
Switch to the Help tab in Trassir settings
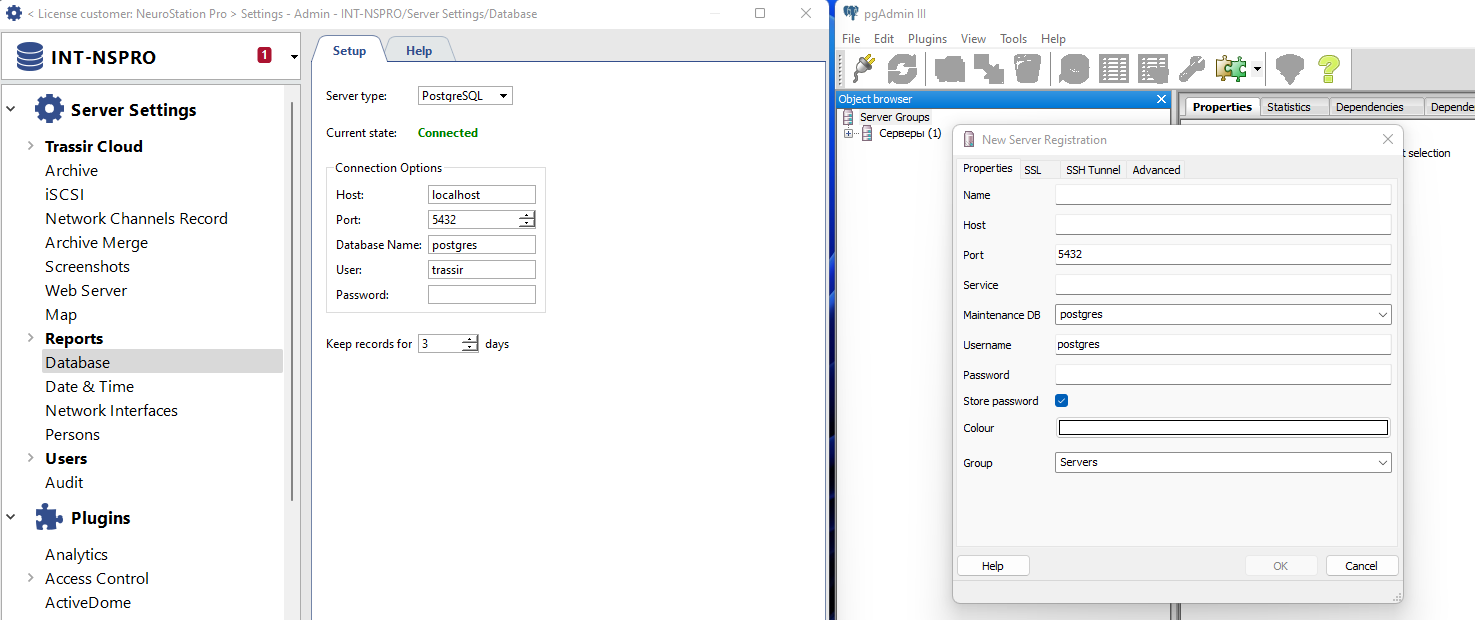(419, 51)
